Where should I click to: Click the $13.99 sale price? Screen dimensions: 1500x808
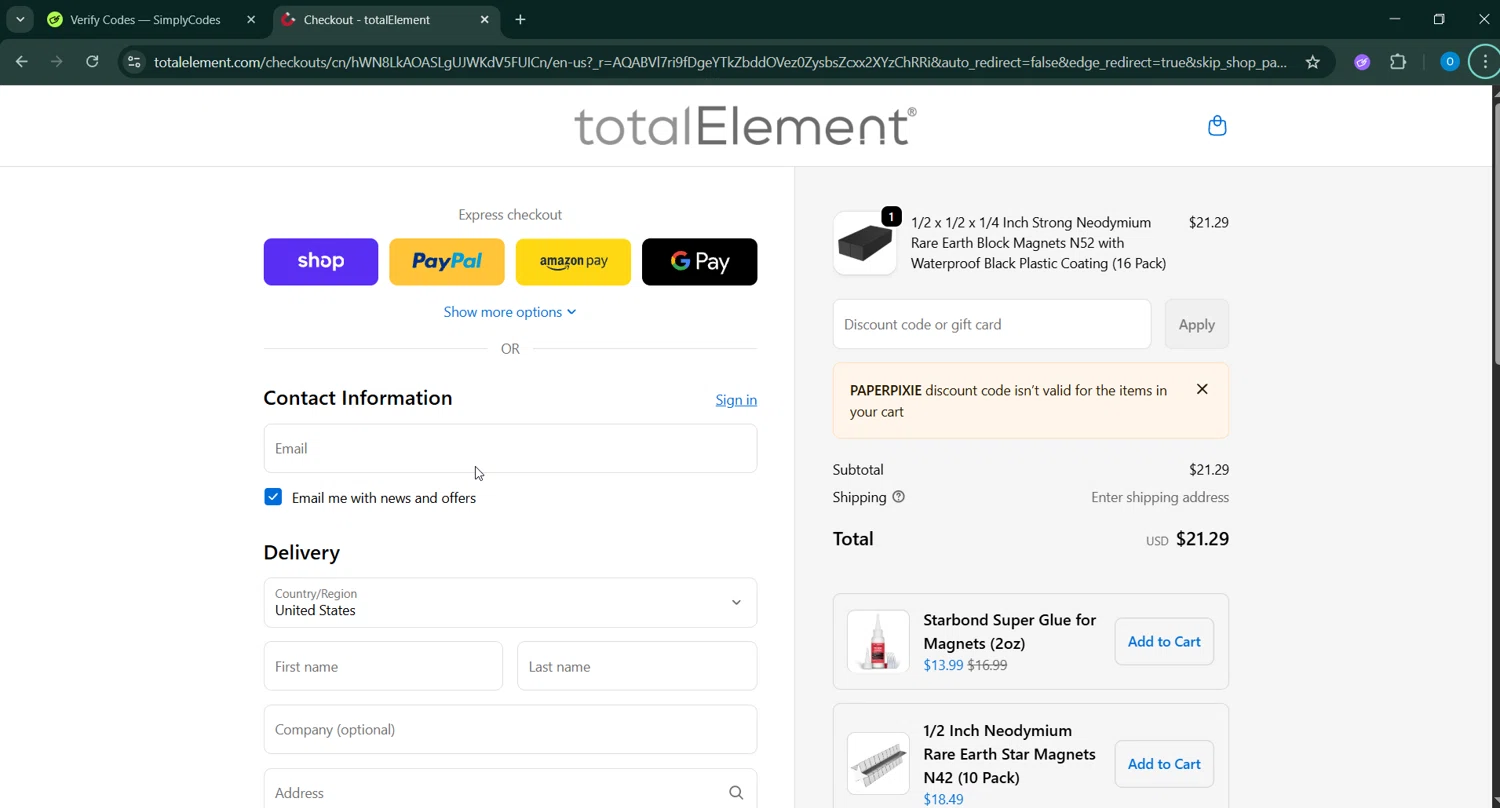point(943,665)
